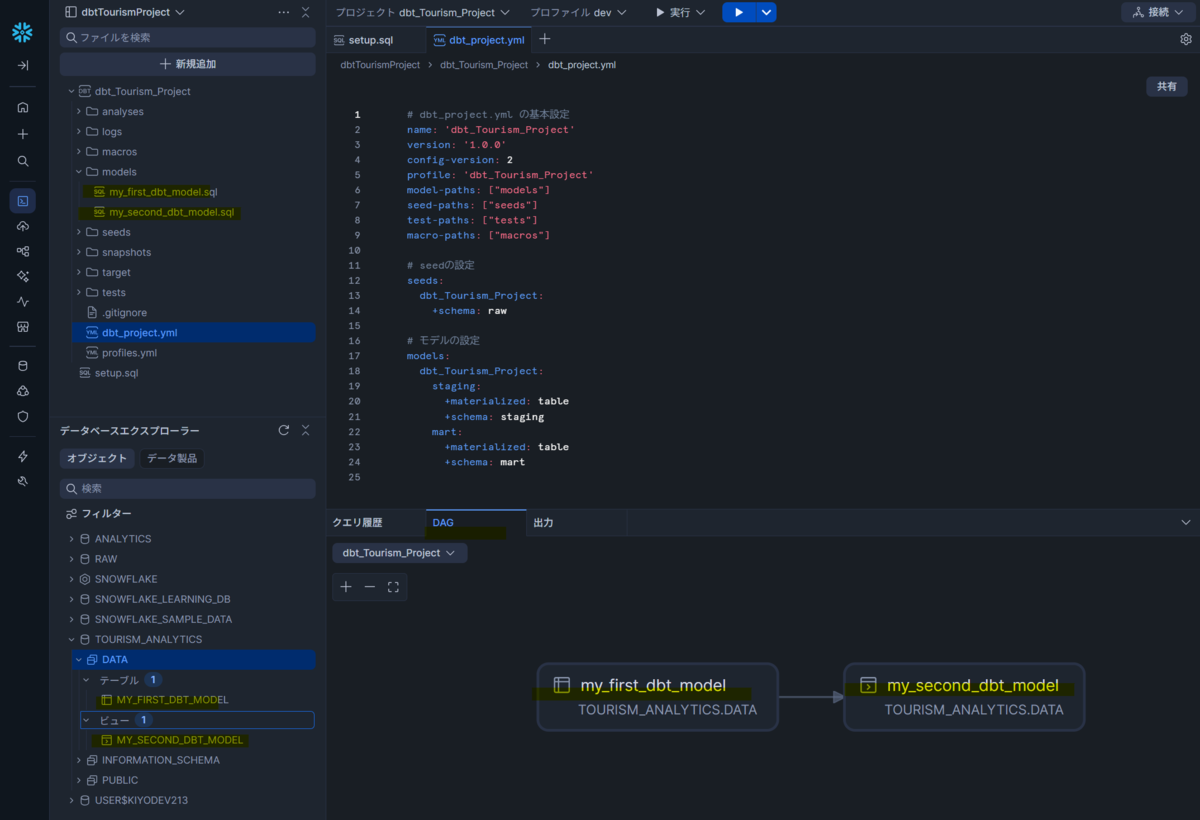Open the 実行 command dropdown

[x=680, y=12]
